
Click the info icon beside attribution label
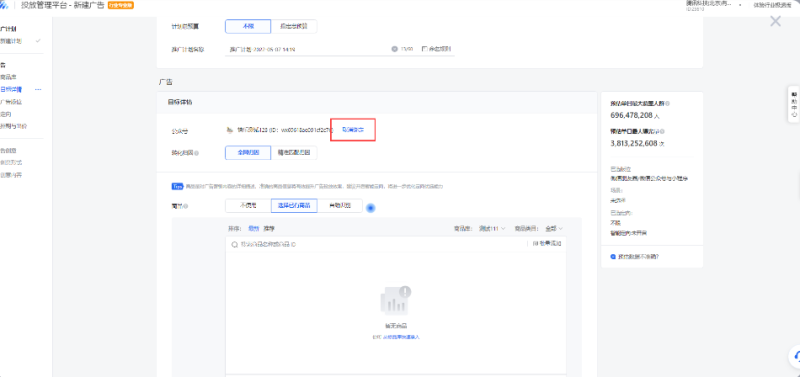(x=197, y=153)
